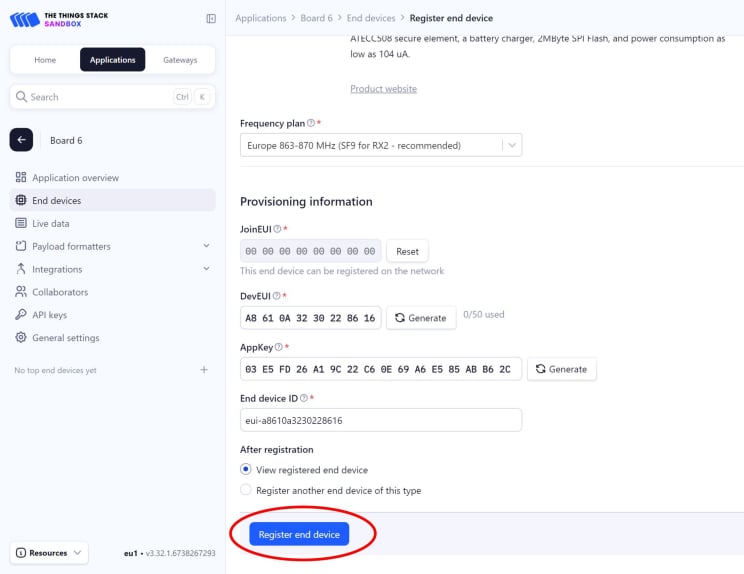Open Frequency plan help tooltip icon
Screen dimensions: 744x574
tap(311, 123)
